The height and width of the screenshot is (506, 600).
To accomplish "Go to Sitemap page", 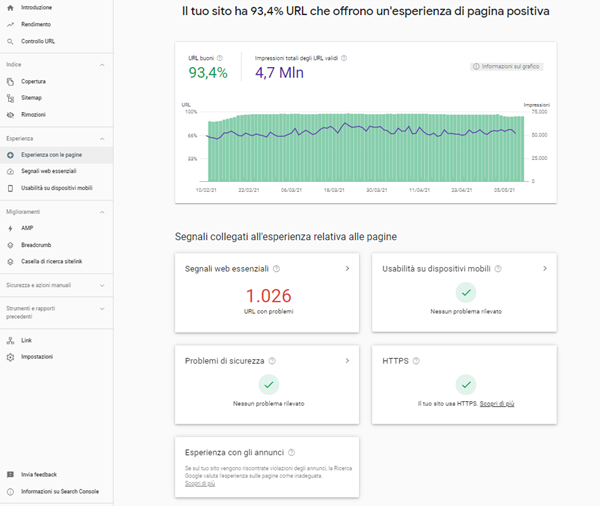I will (x=57, y=98).
